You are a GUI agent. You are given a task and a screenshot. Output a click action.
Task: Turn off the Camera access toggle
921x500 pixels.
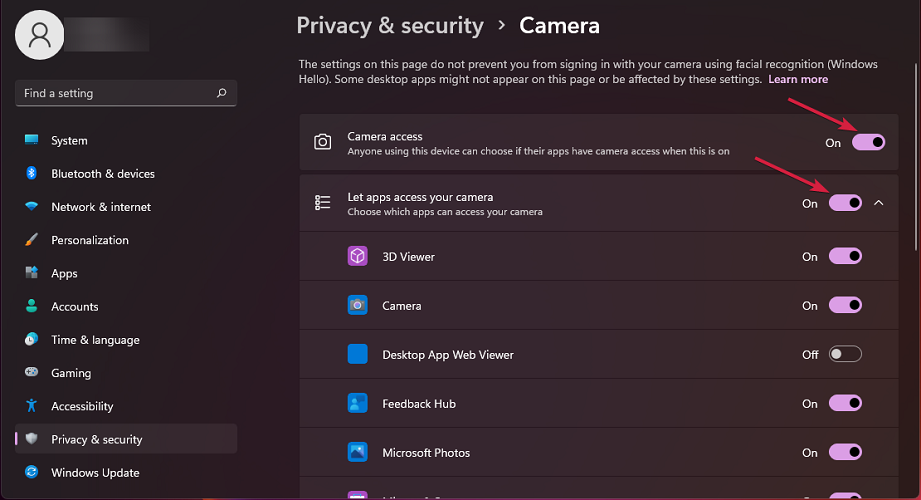pyautogui.click(x=868, y=142)
